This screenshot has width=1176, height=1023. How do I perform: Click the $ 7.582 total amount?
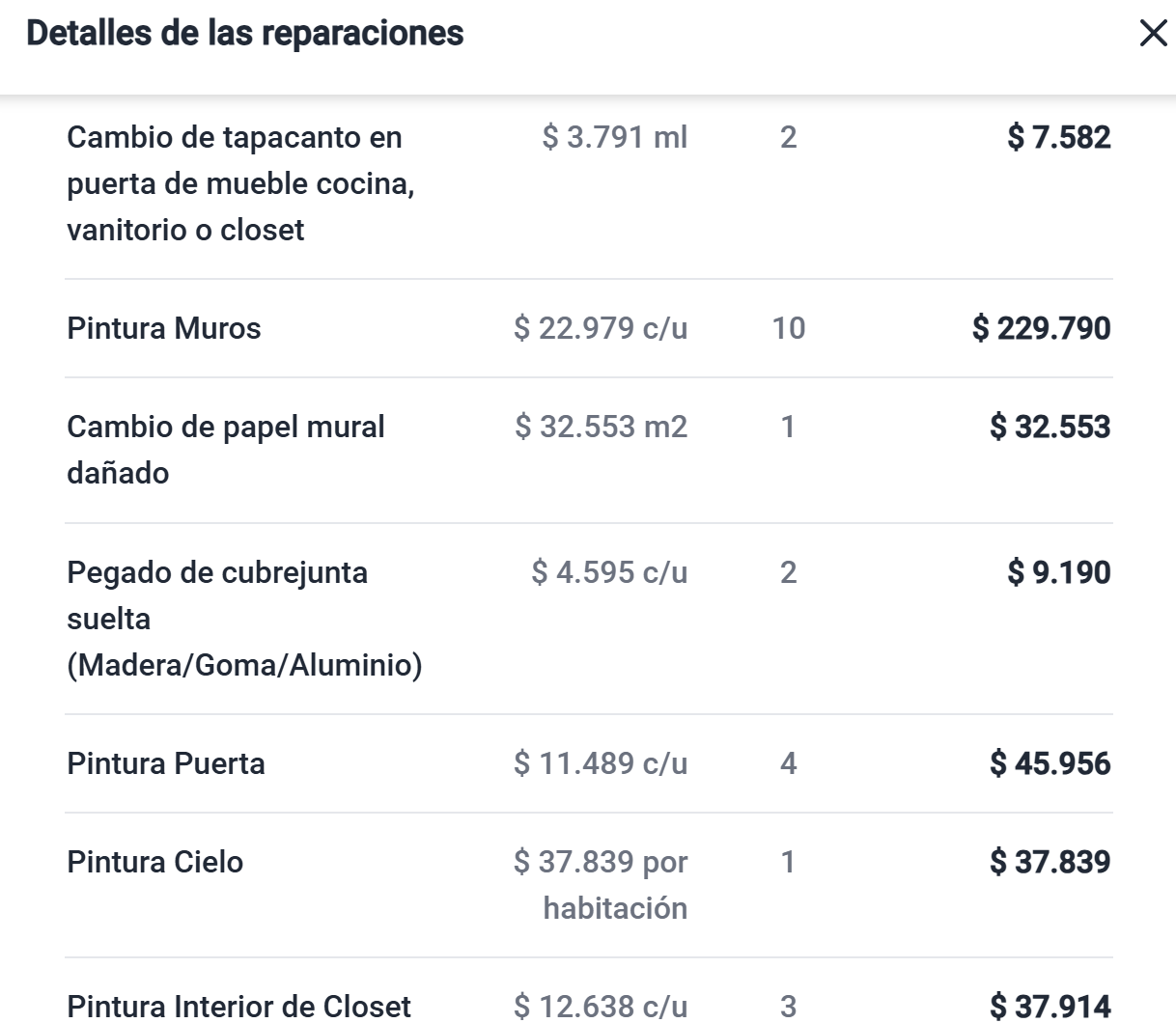[x=1059, y=137]
